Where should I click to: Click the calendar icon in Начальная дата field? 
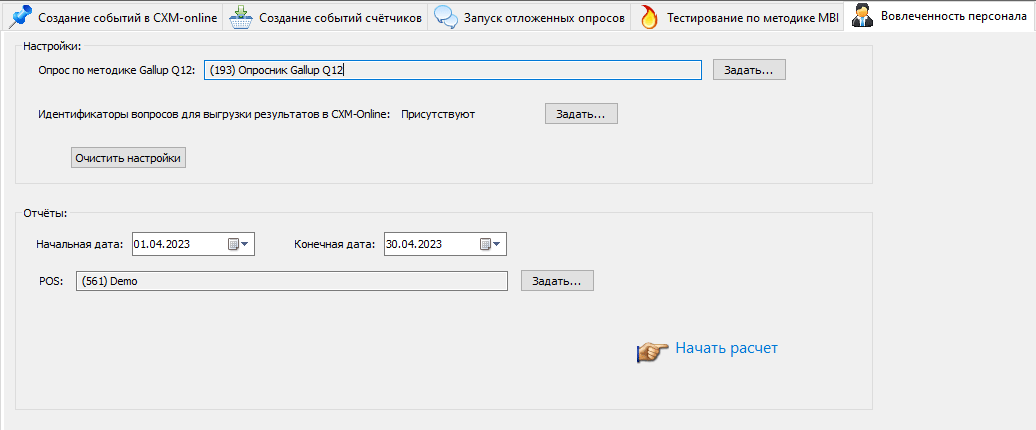[x=233, y=244]
